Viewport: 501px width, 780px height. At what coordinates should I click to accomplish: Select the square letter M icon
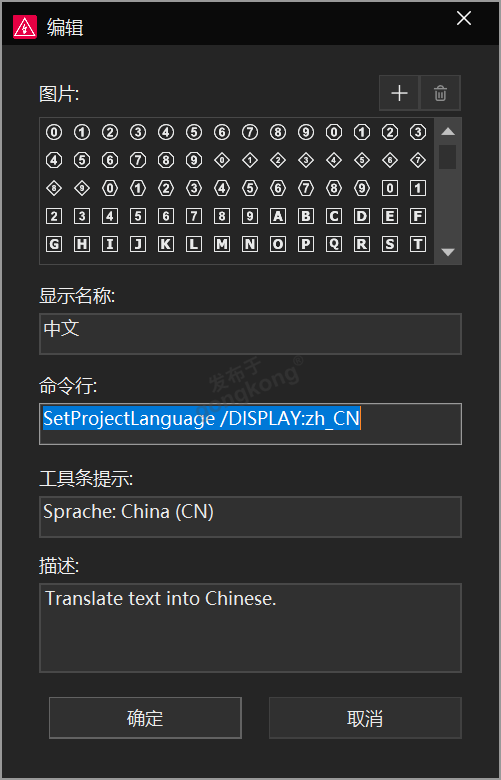click(x=222, y=244)
